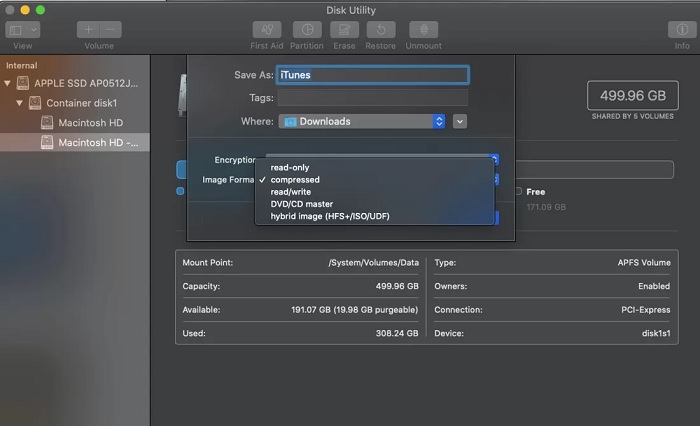Screen dimensions: 700x426
Task: Click the remove volume minus button
Action: 111,30
